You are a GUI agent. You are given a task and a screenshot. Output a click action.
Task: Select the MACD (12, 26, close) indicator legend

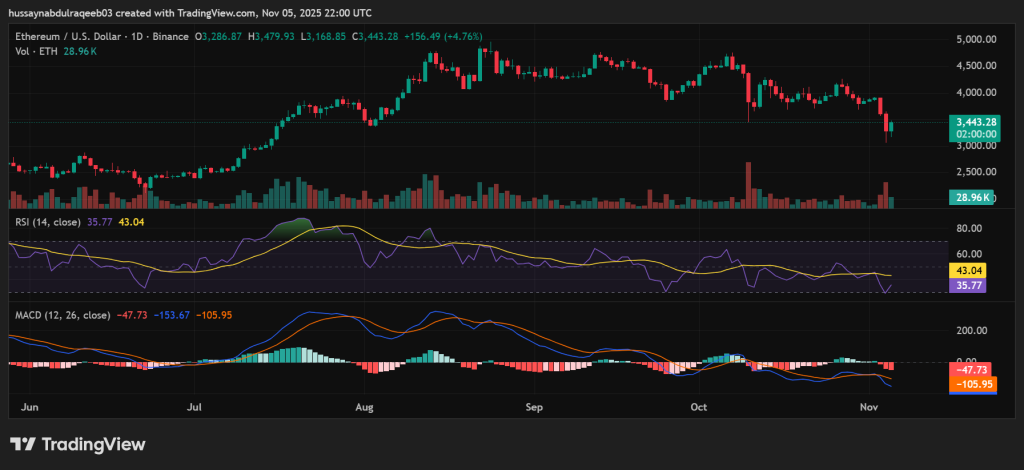pyautogui.click(x=62, y=315)
